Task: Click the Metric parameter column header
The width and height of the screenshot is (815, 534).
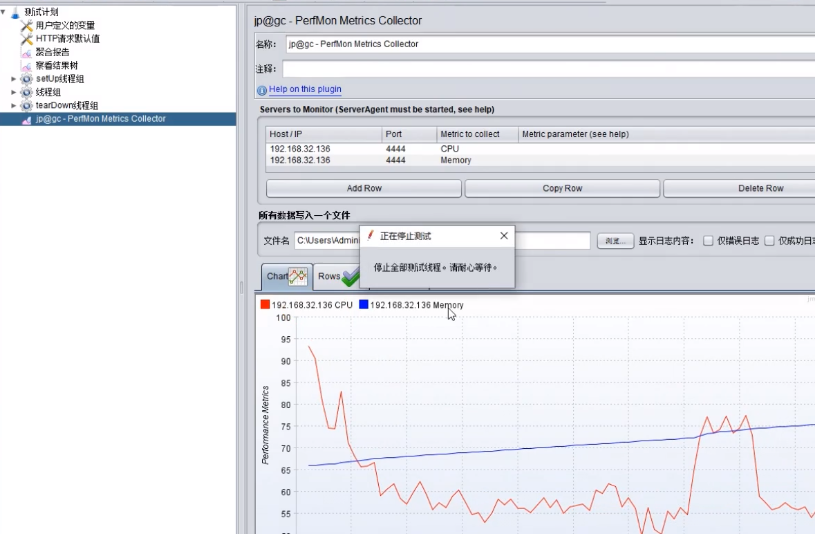Action: [x=666, y=134]
